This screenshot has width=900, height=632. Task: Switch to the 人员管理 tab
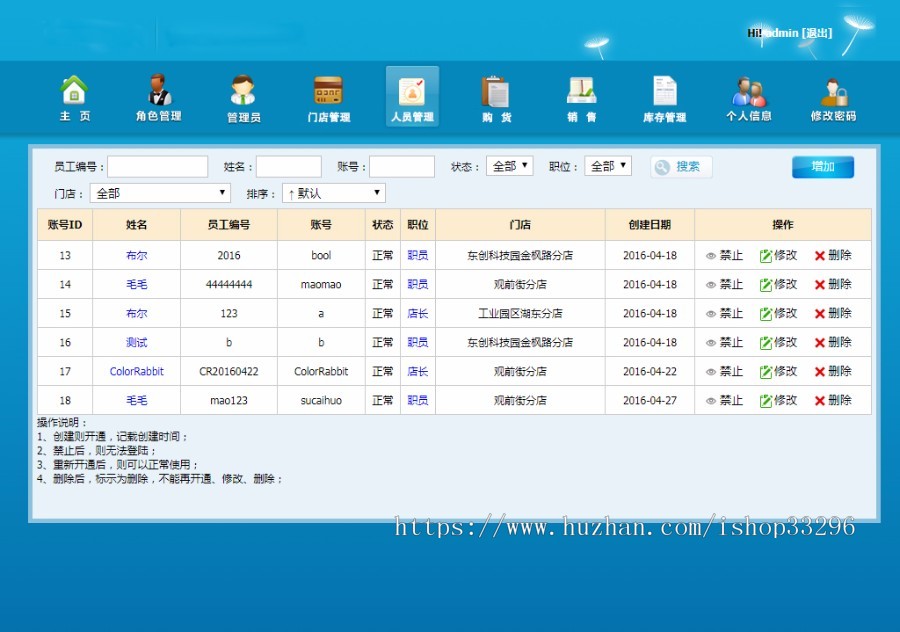click(x=412, y=95)
